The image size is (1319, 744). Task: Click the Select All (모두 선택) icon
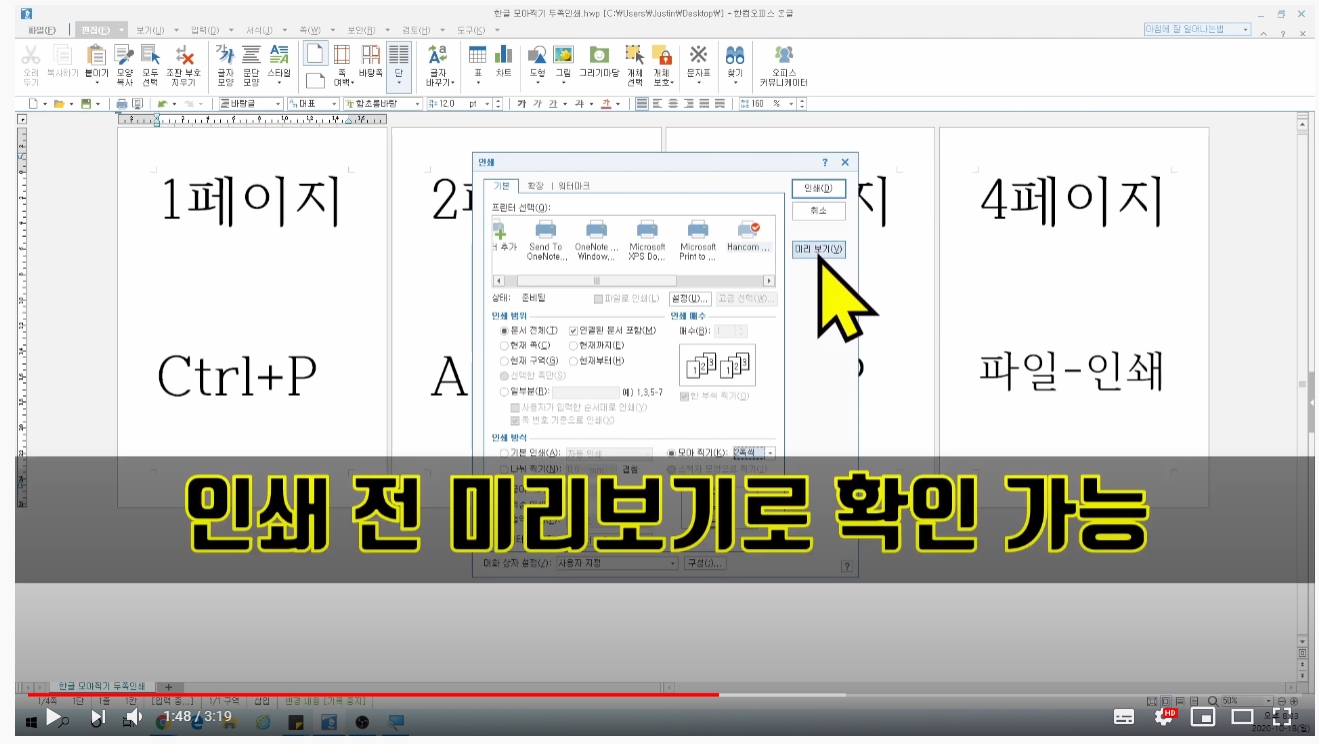(x=150, y=65)
